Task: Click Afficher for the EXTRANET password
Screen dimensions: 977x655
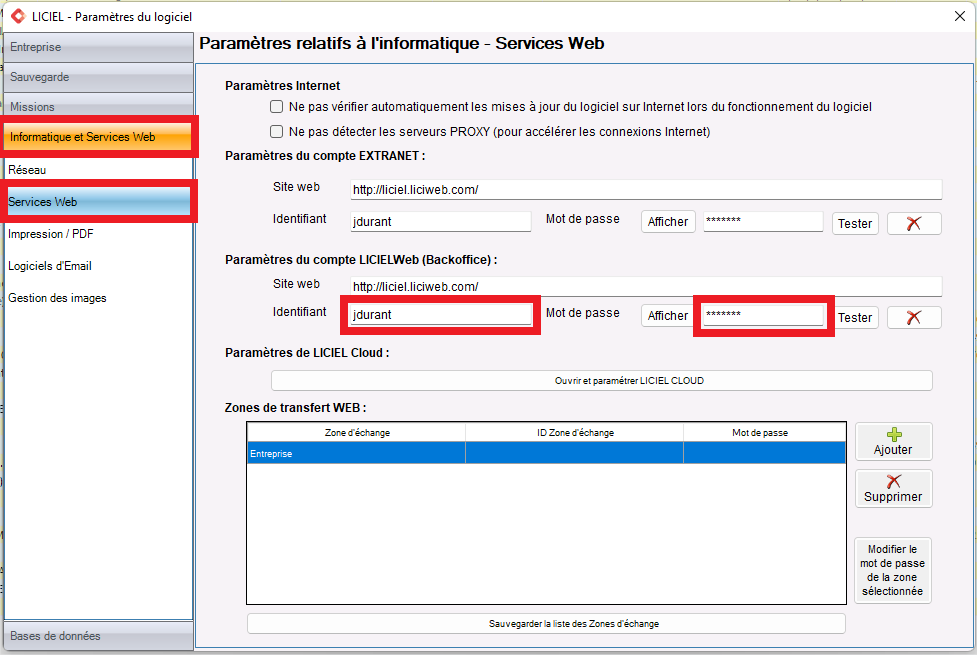Action: click(x=667, y=222)
